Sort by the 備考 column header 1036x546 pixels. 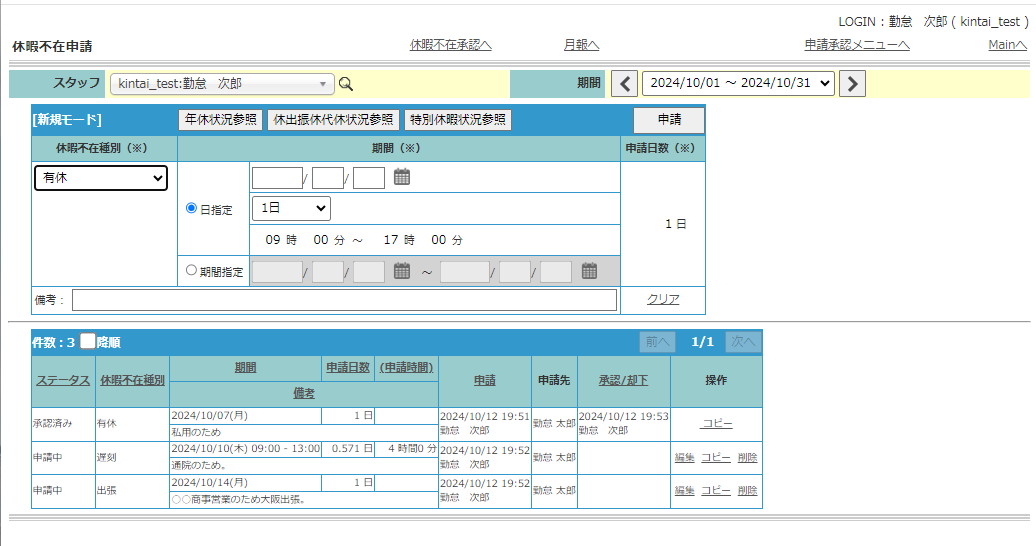pos(304,393)
